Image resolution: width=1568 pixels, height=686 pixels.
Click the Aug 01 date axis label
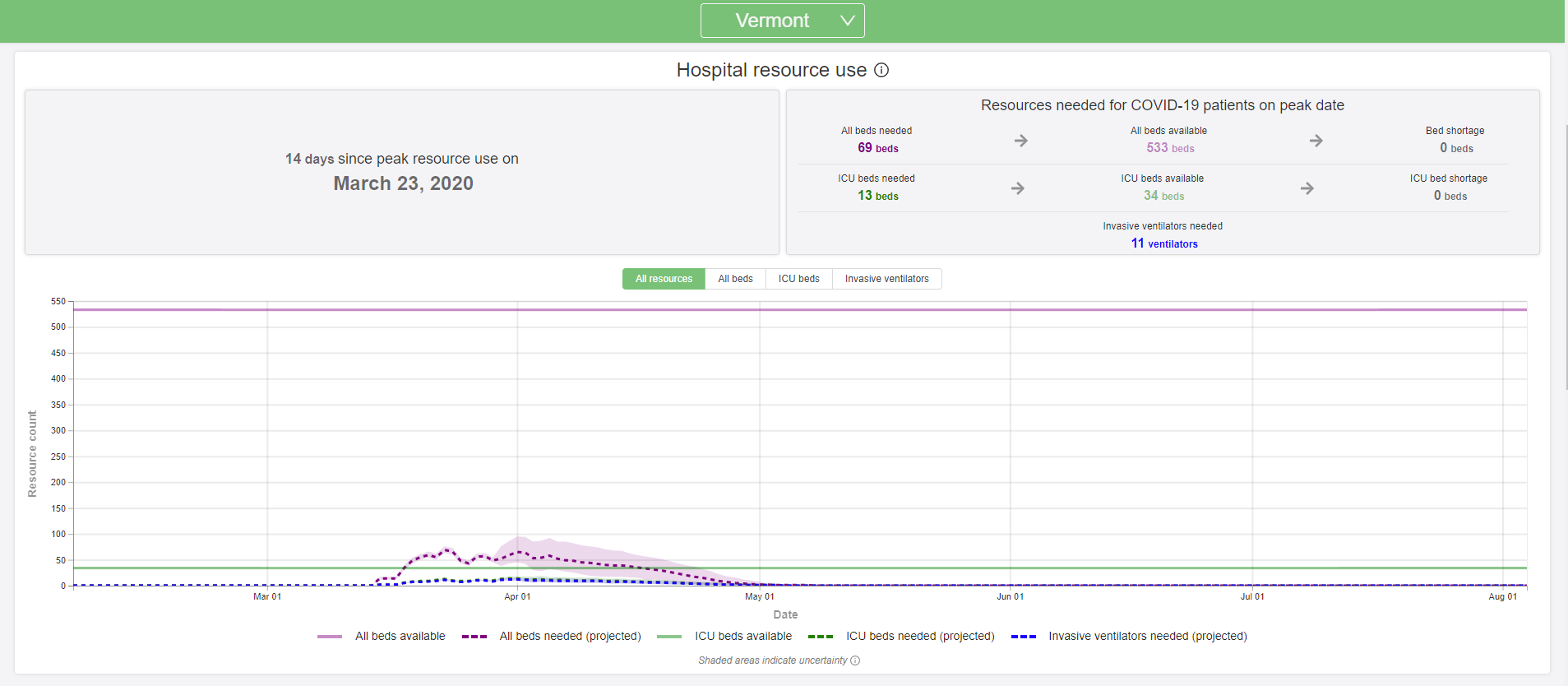point(1502,596)
